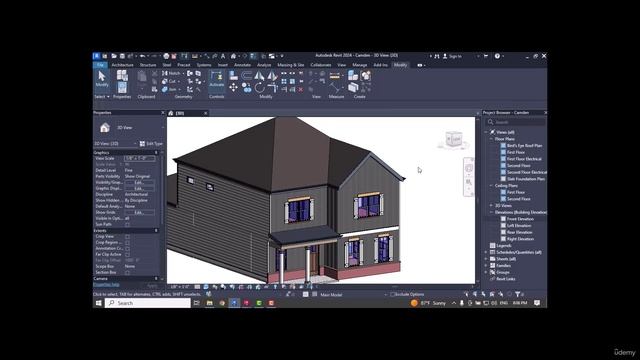Toggle the Properties palette ribbon button
This screenshot has width=640, height=360.
(122, 88)
